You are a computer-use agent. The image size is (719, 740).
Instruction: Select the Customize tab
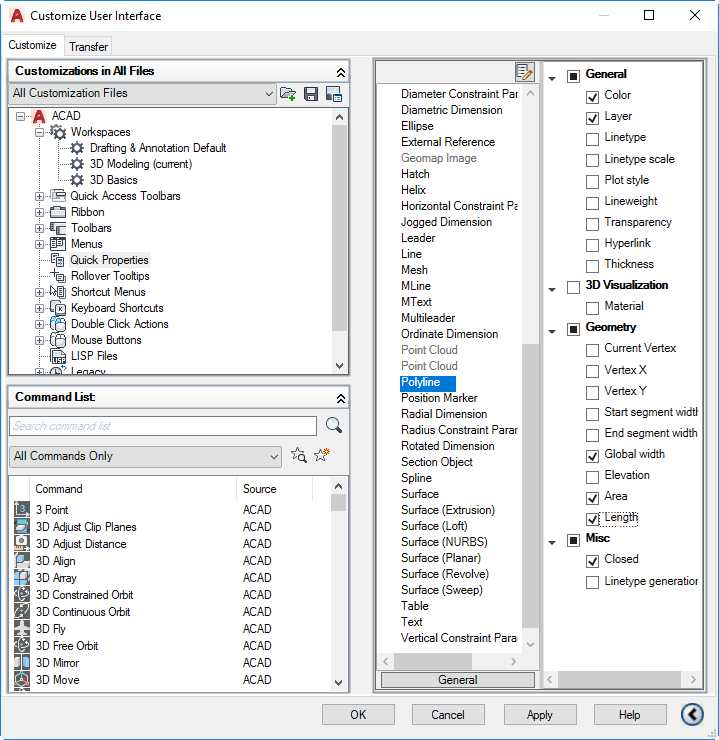tap(32, 45)
